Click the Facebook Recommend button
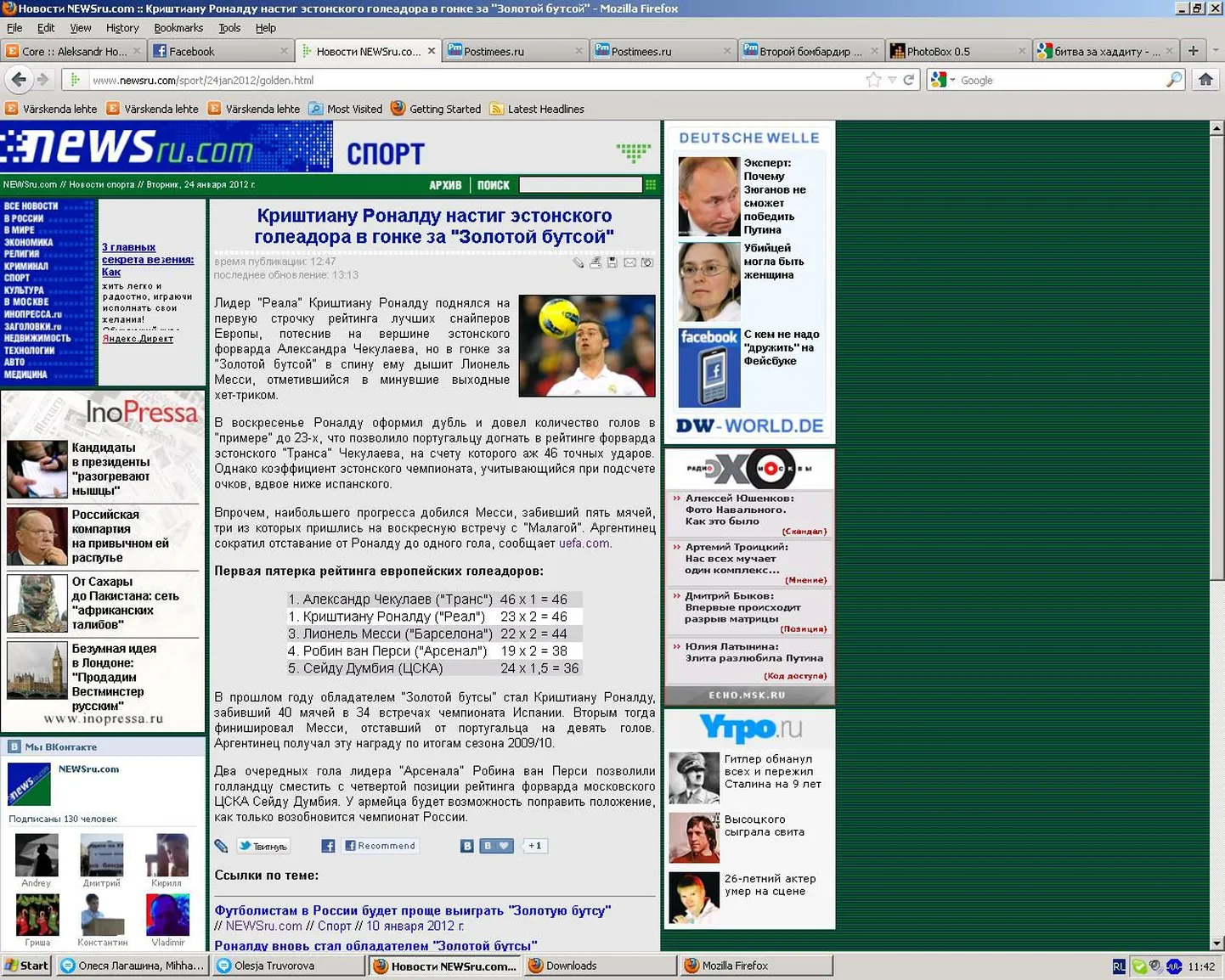1225x980 pixels. pos(381,846)
